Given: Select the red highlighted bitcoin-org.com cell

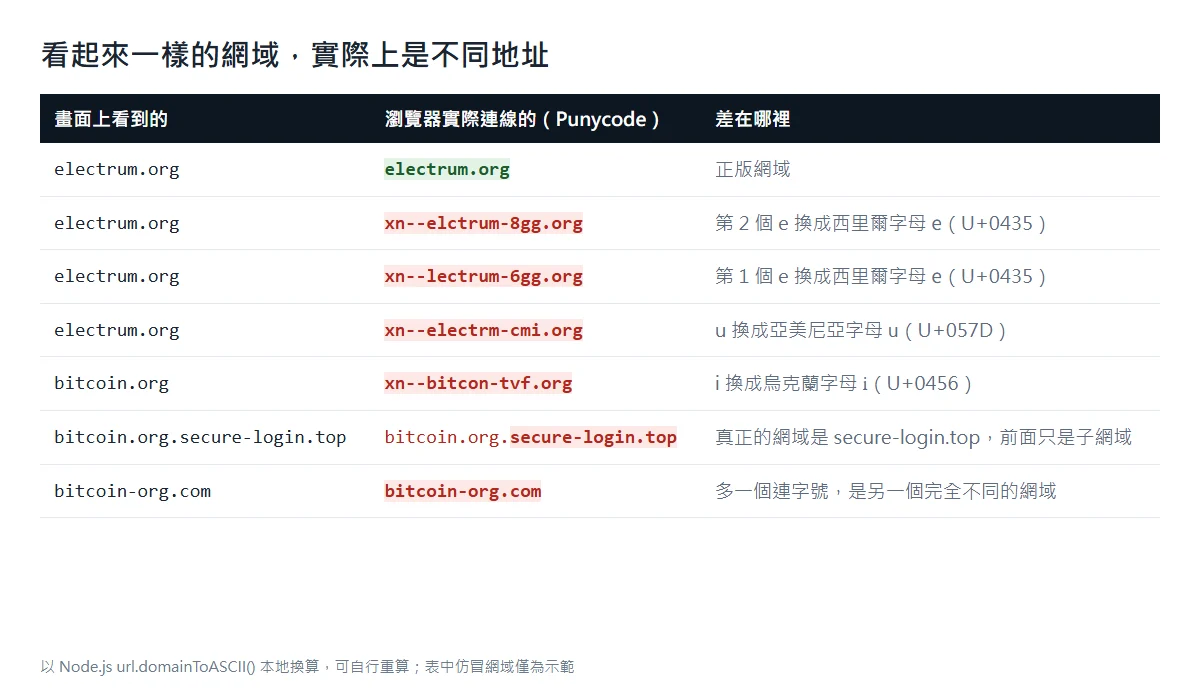Looking at the screenshot, I should click(x=463, y=491).
